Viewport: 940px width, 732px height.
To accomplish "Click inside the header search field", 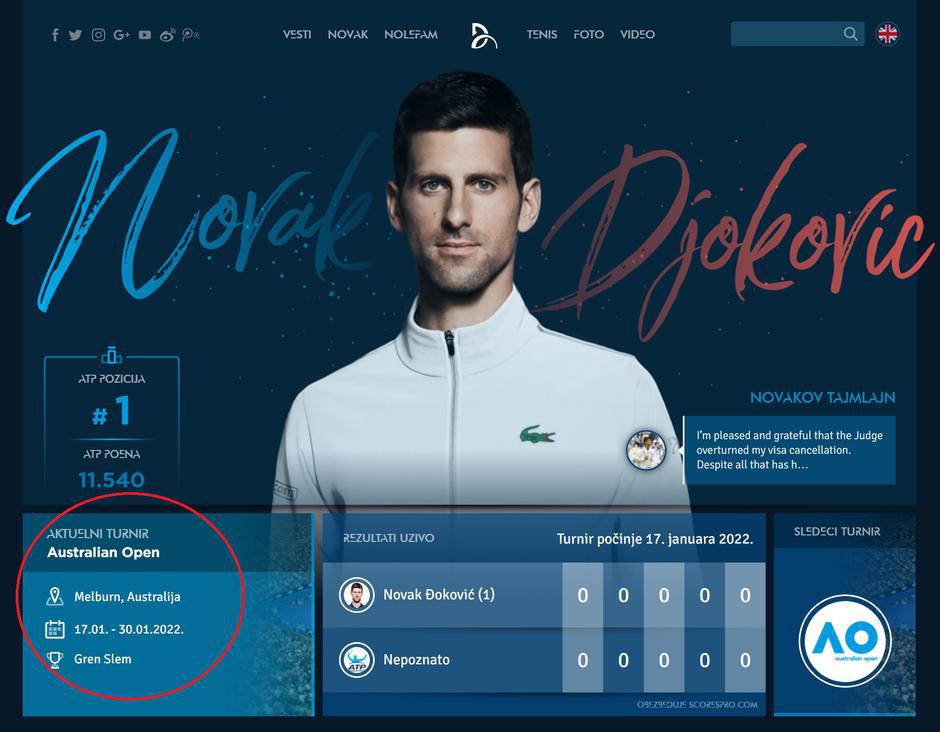I will tap(785, 34).
